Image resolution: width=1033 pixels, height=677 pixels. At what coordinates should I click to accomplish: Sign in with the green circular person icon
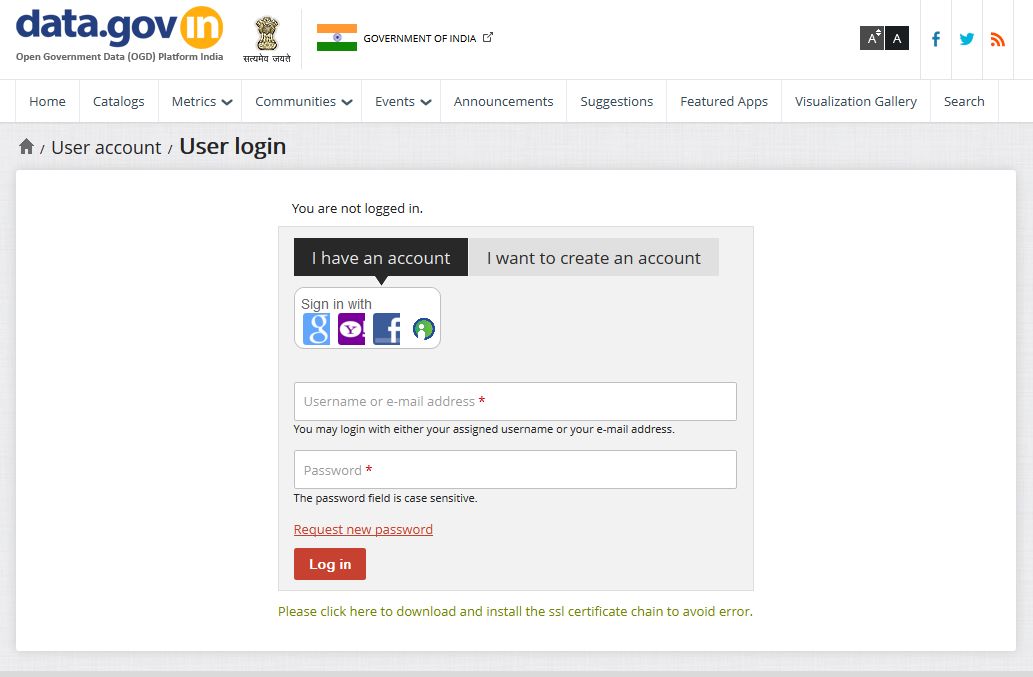424,329
